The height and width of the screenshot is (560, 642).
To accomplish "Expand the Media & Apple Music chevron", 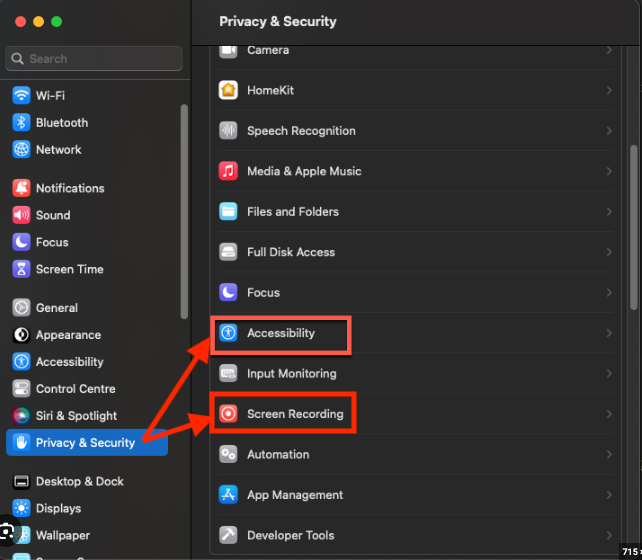I will [x=609, y=171].
